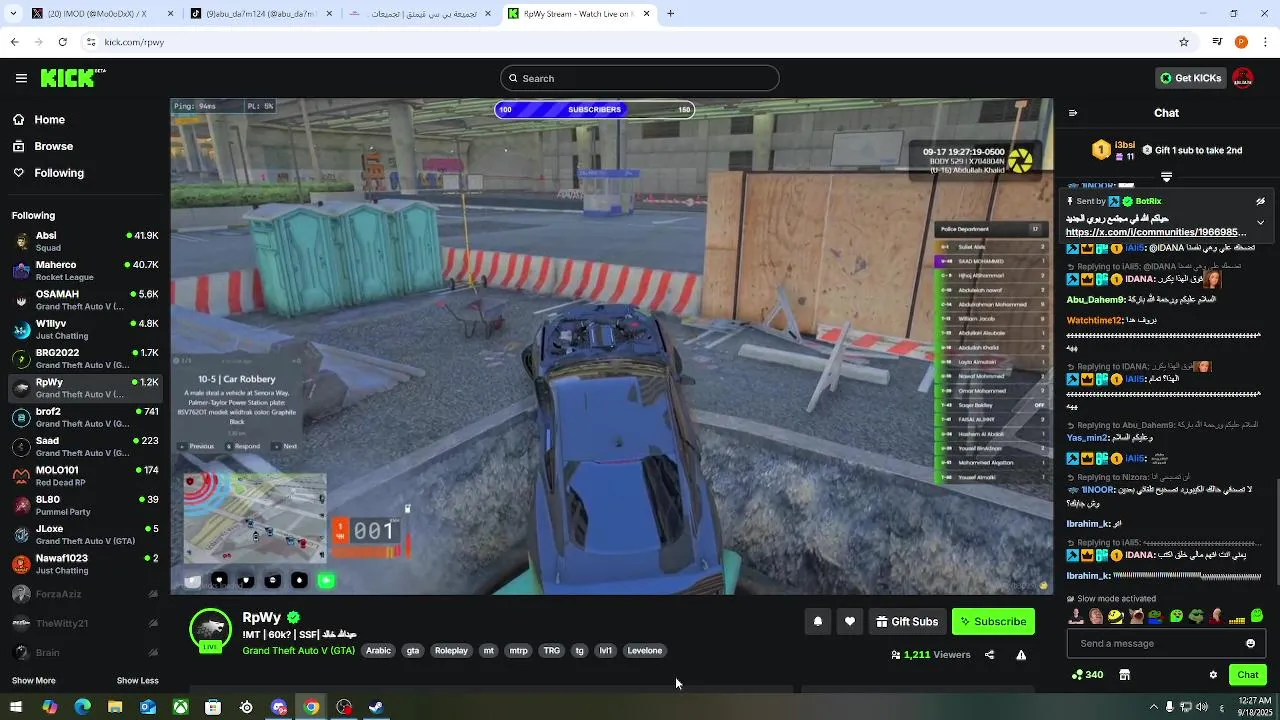Open Grand Theft Auto V (GTA) category link
Screen dimensions: 1280x720
pyautogui.click(x=298, y=651)
